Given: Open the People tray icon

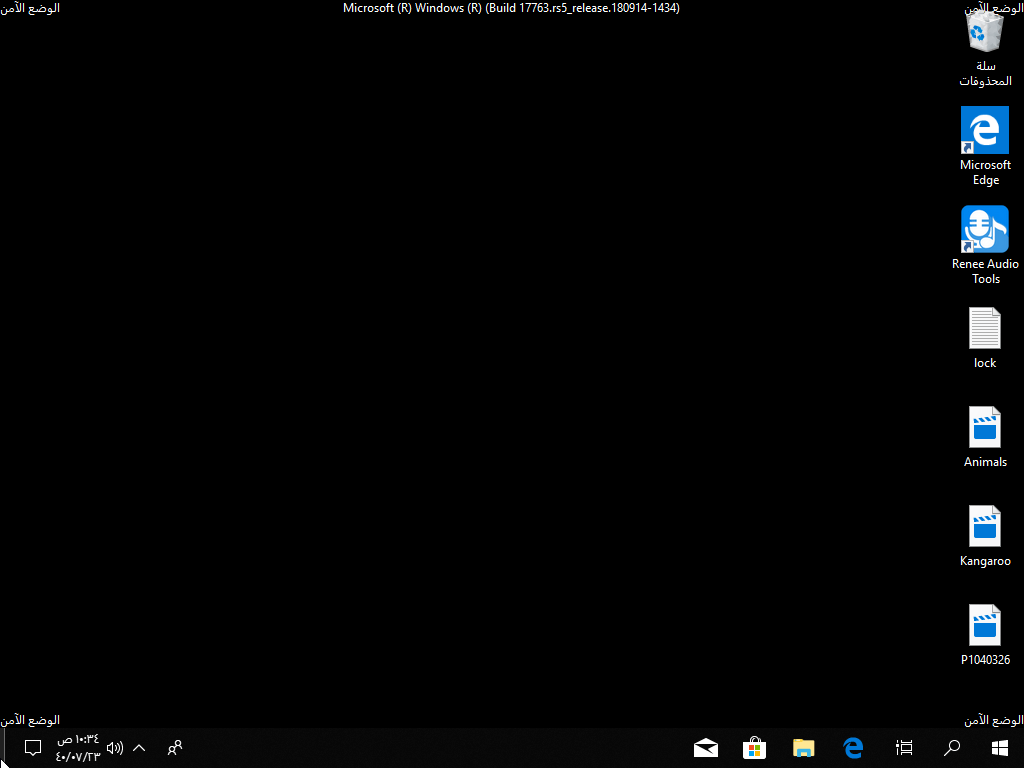Looking at the screenshot, I should (x=174, y=748).
